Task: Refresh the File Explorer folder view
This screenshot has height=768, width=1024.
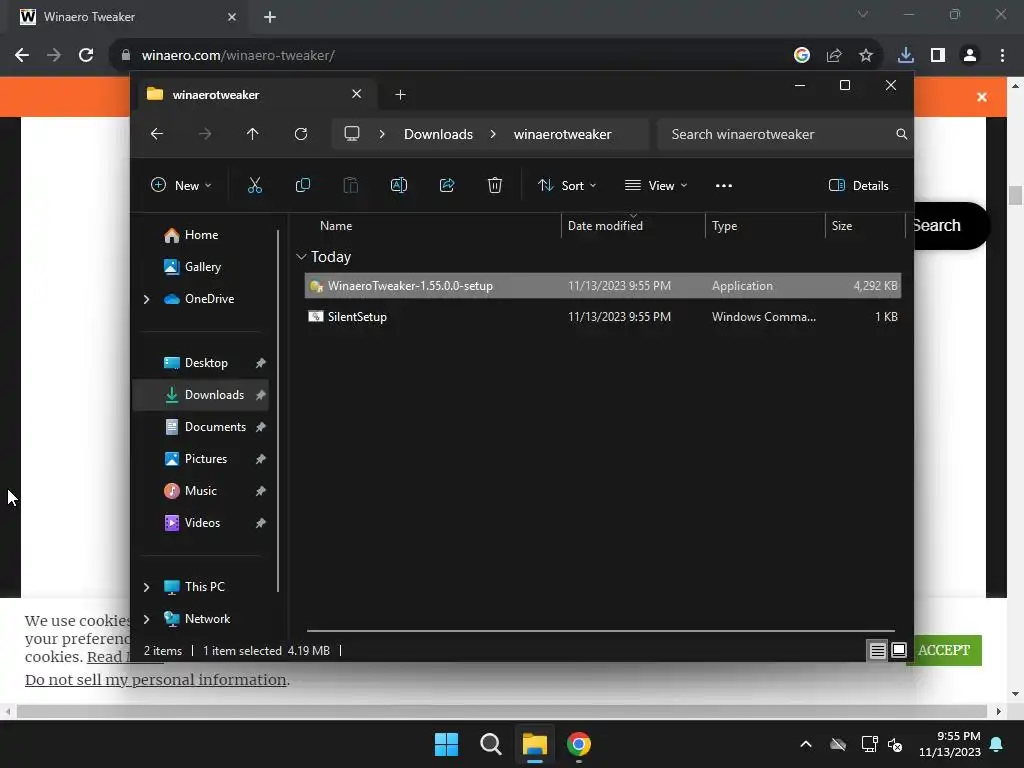Action: pos(301,134)
